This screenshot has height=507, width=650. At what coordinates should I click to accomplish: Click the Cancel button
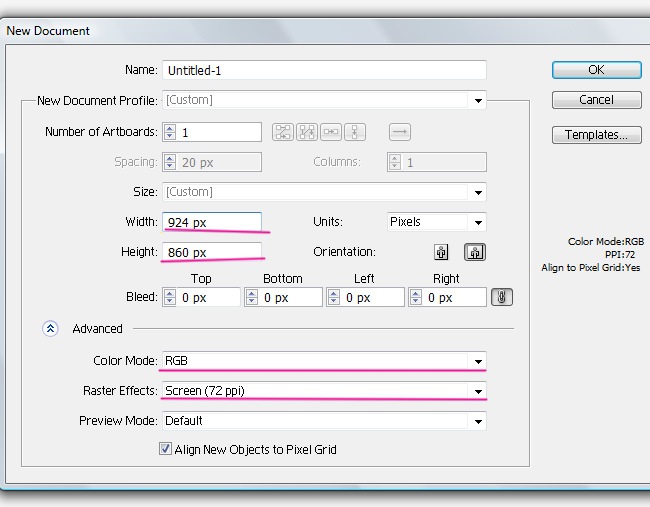pyautogui.click(x=596, y=100)
